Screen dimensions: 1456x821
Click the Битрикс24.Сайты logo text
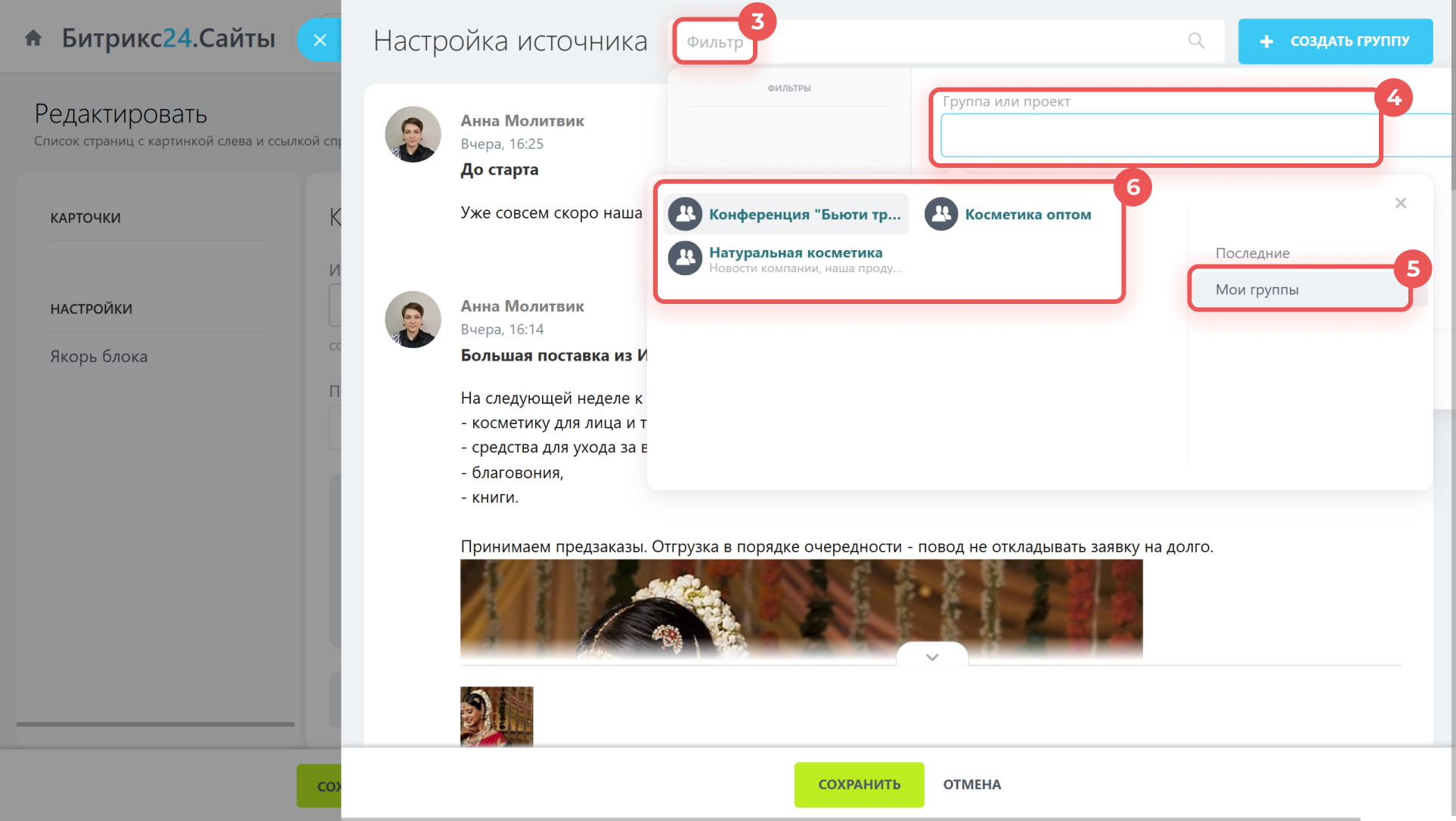(169, 38)
